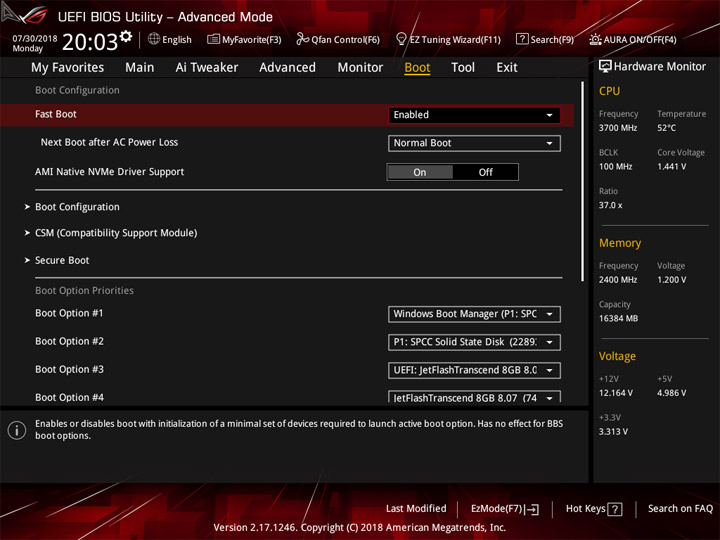Switch NVMe Driver Support to On
Viewport: 720px width, 540px height.
coord(420,172)
